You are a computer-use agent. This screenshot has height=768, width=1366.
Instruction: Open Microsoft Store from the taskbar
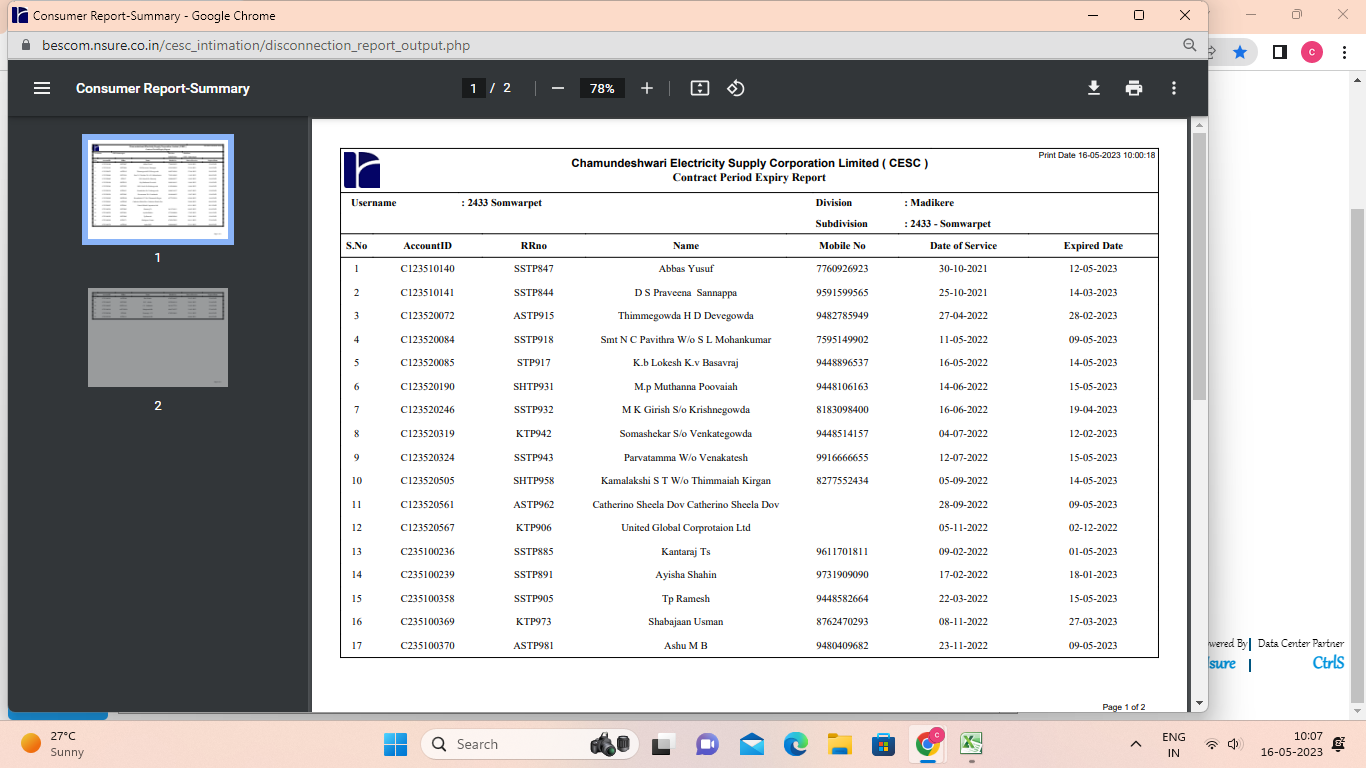point(883,744)
